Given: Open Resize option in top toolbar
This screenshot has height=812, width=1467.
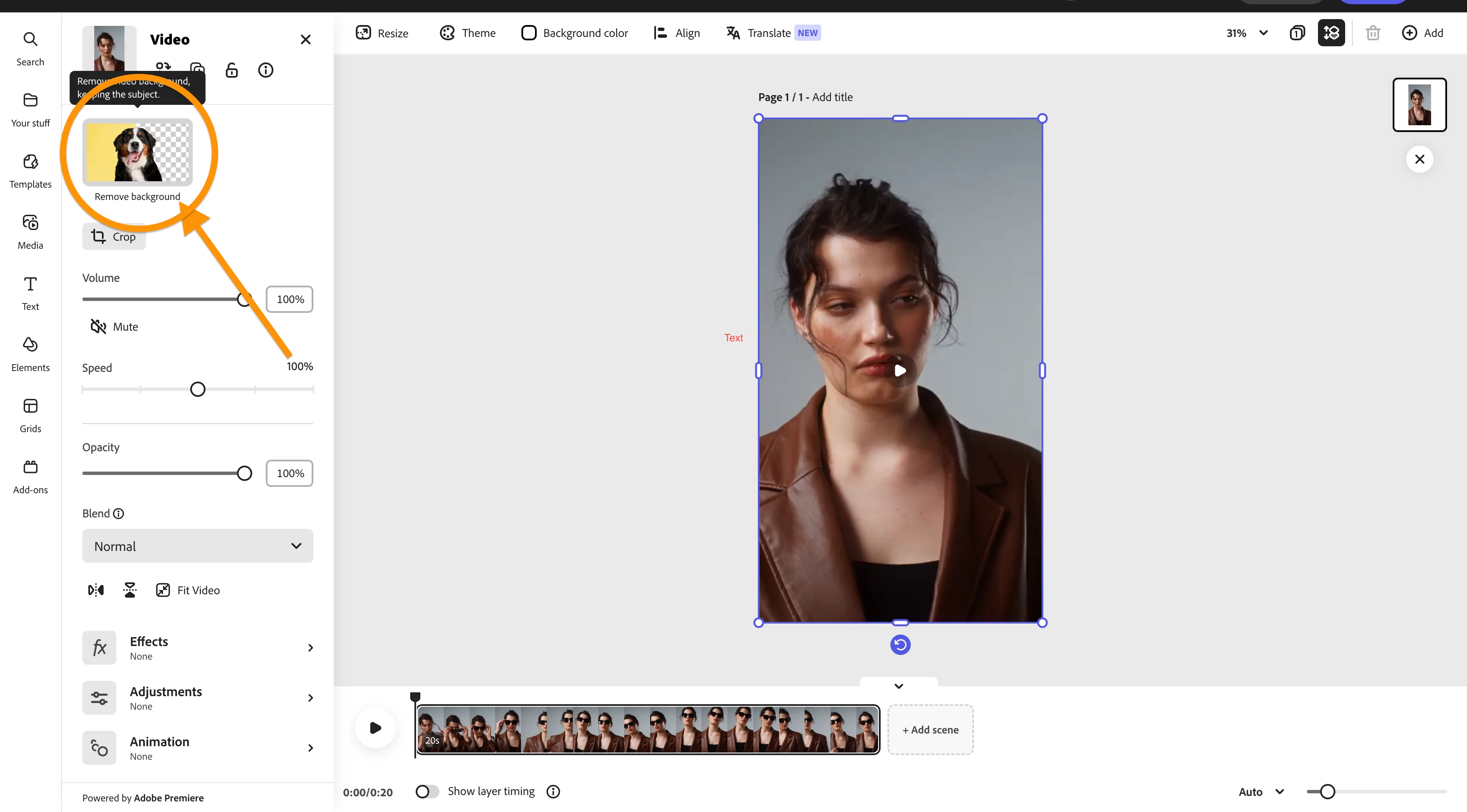Looking at the screenshot, I should (x=382, y=33).
